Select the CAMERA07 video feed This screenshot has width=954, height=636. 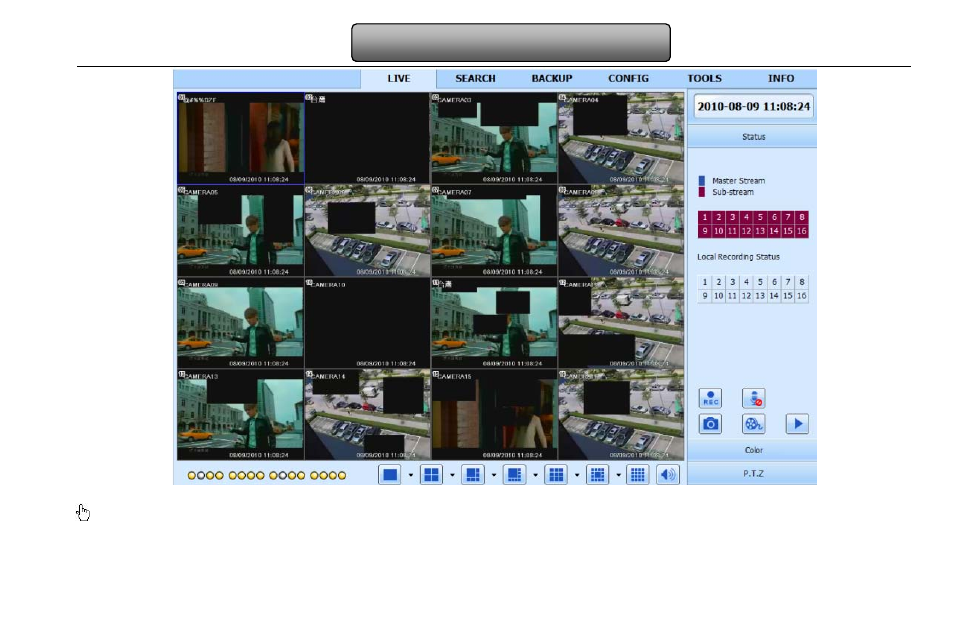[x=493, y=231]
